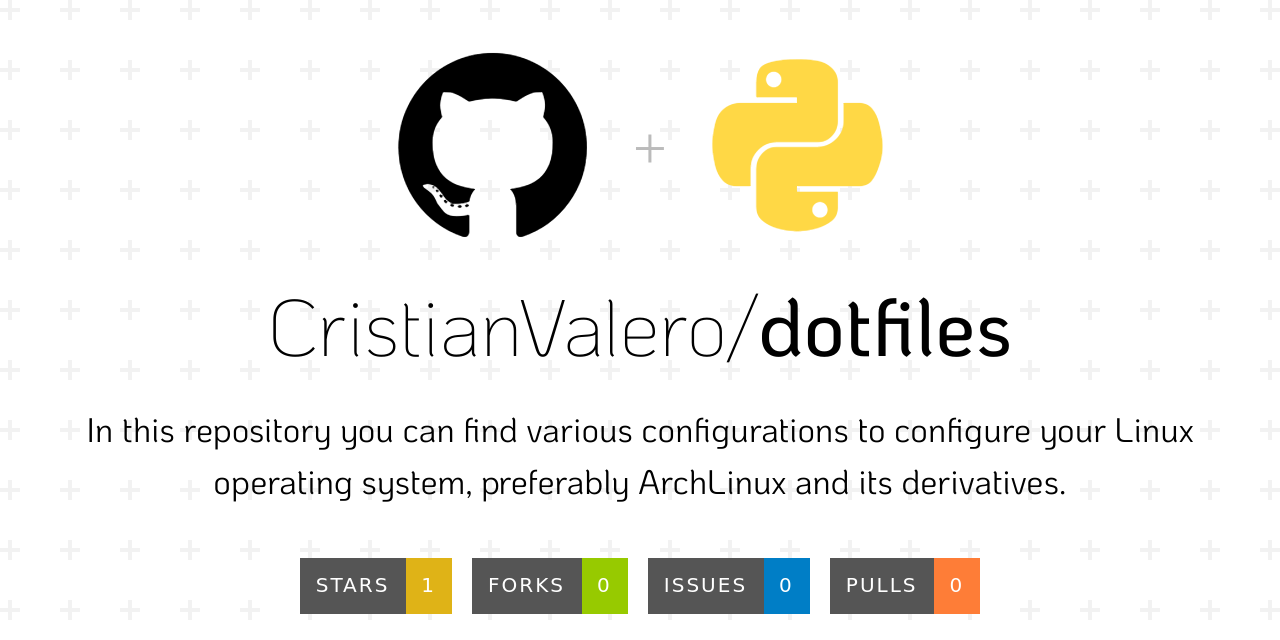Click the eye dot on the Python logo
This screenshot has width=1280, height=640.
pyautogui.click(x=775, y=80)
